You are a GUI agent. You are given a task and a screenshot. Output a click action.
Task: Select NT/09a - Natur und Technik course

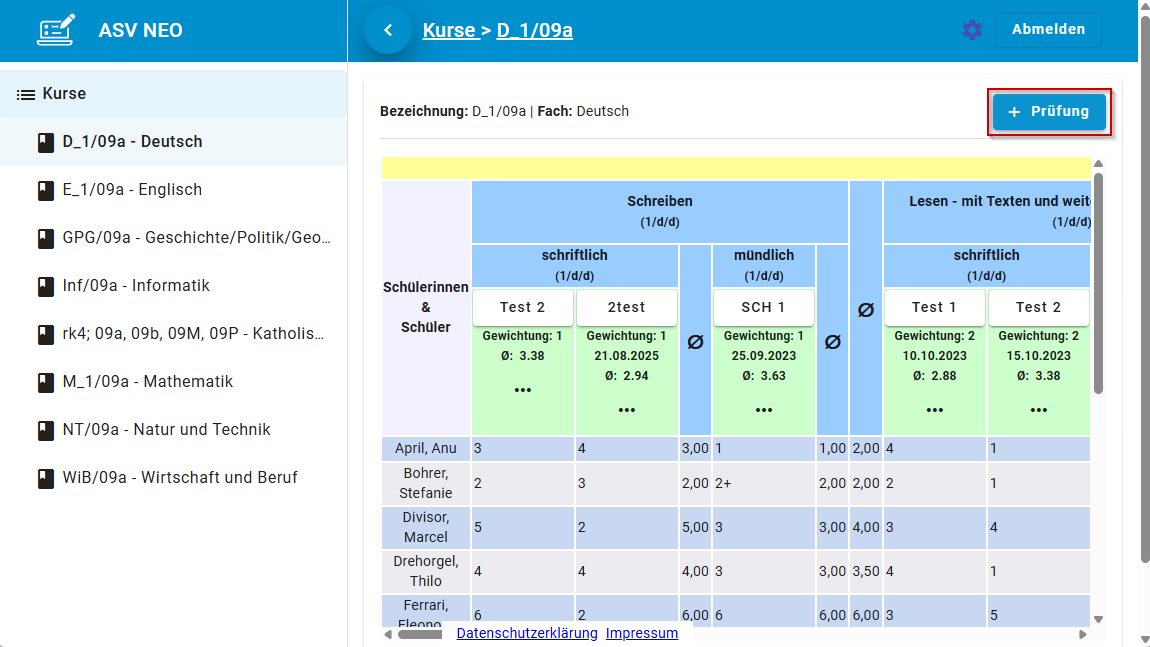point(166,430)
